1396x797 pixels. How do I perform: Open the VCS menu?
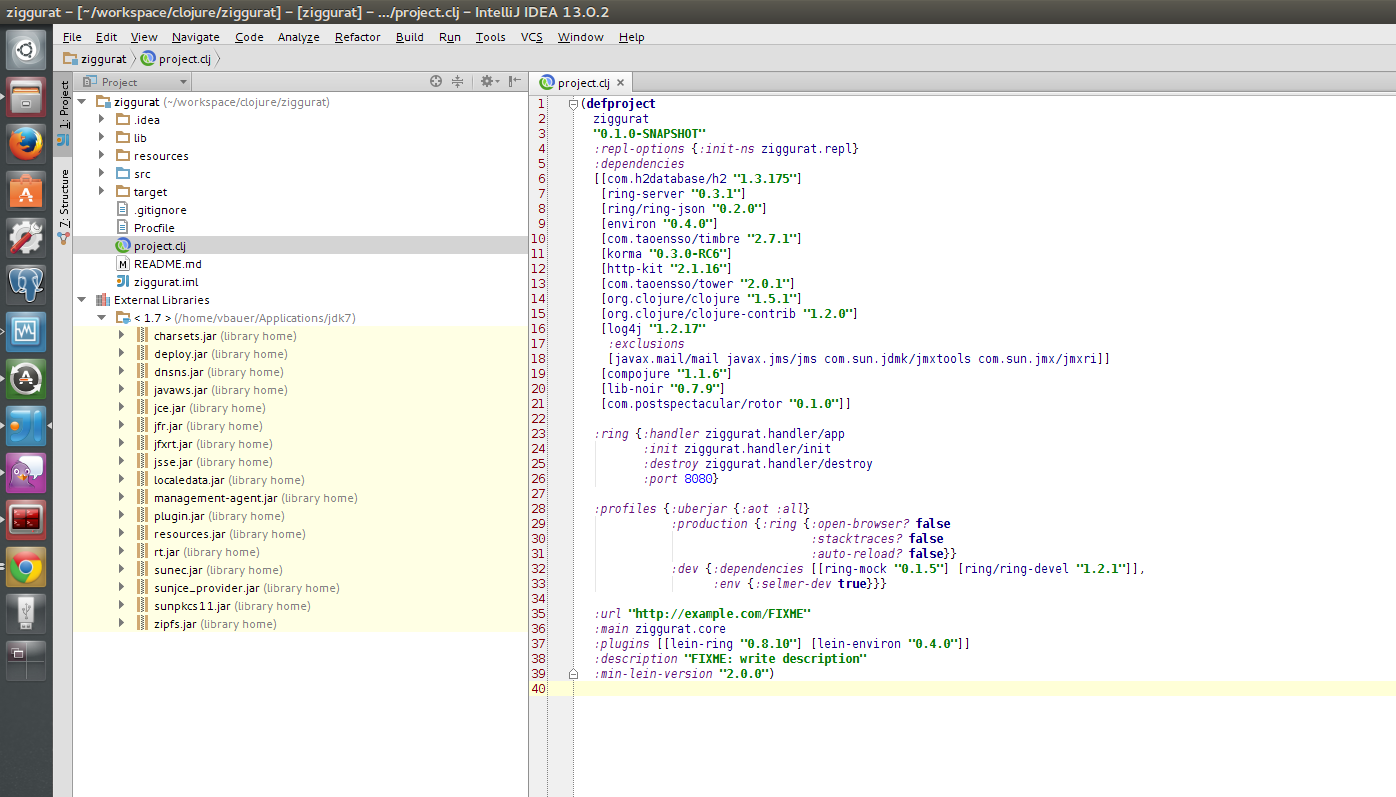[x=532, y=37]
